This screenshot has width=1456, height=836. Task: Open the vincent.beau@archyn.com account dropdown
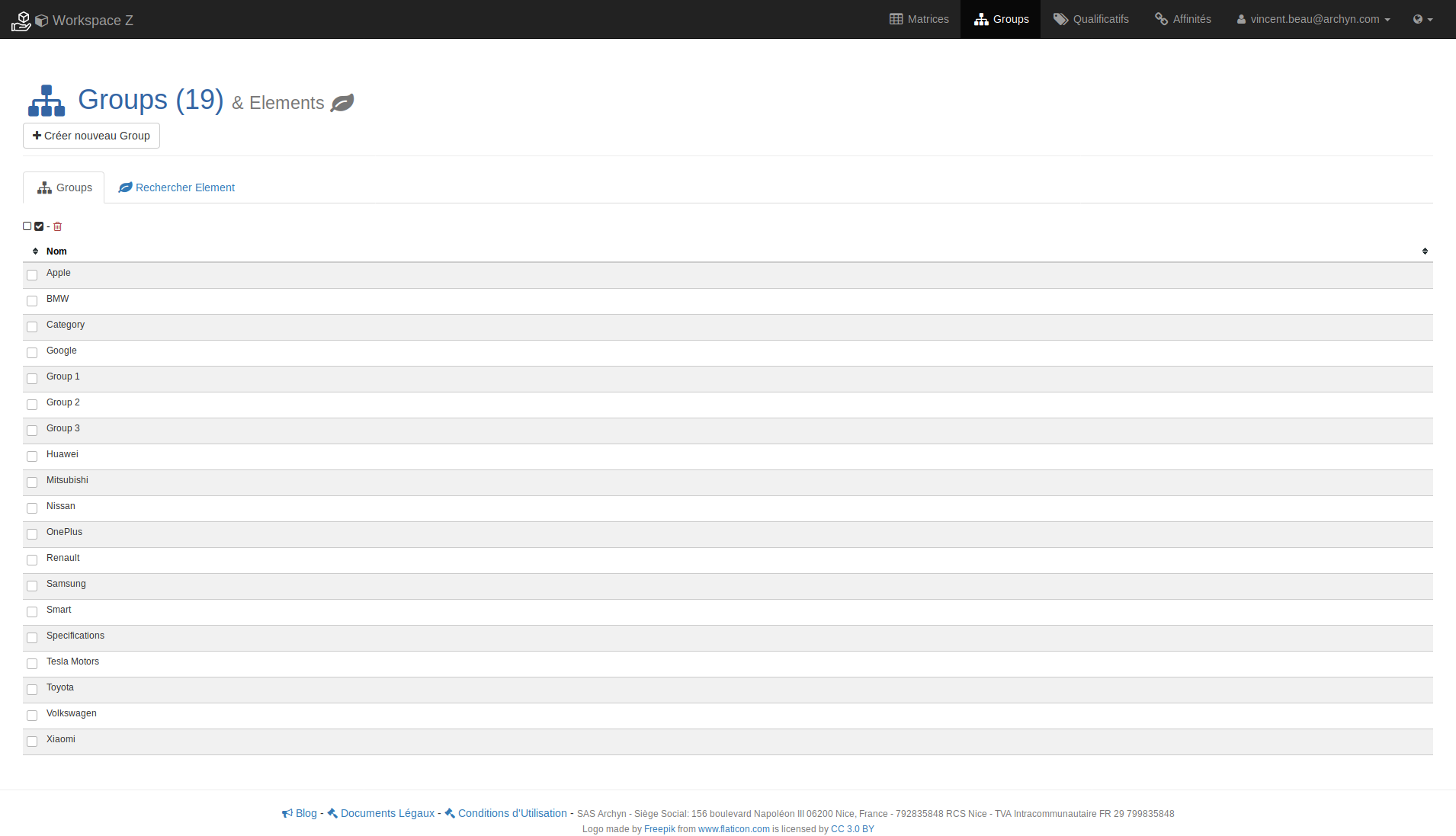pos(1313,19)
